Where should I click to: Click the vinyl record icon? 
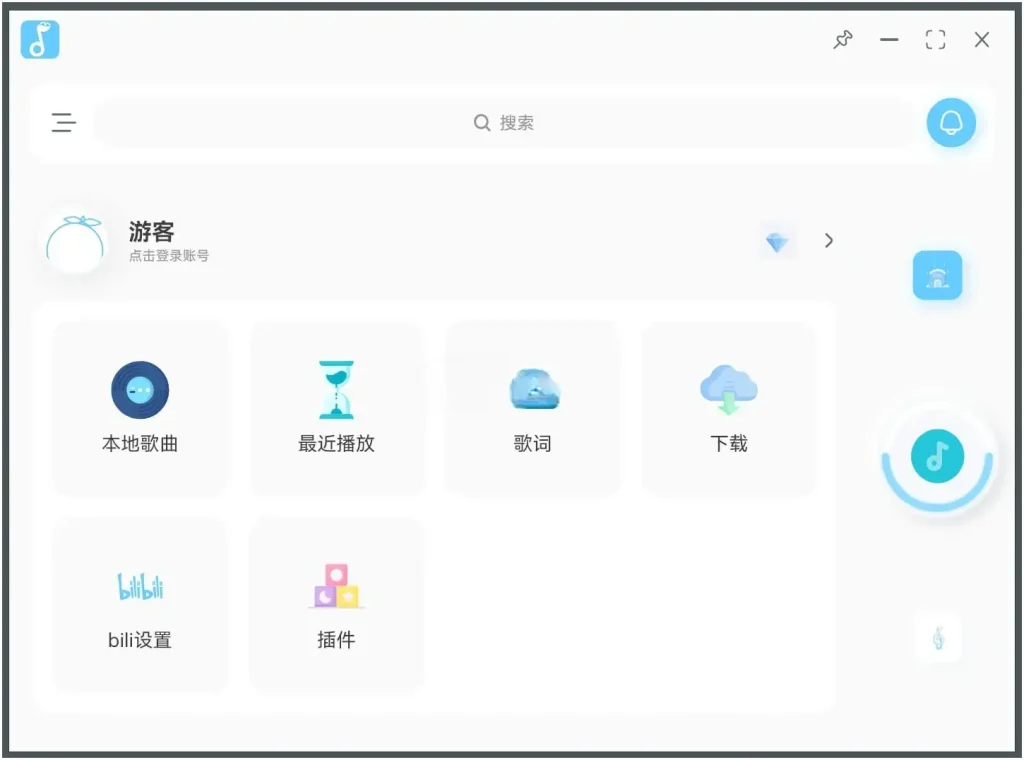pyautogui.click(x=140, y=390)
